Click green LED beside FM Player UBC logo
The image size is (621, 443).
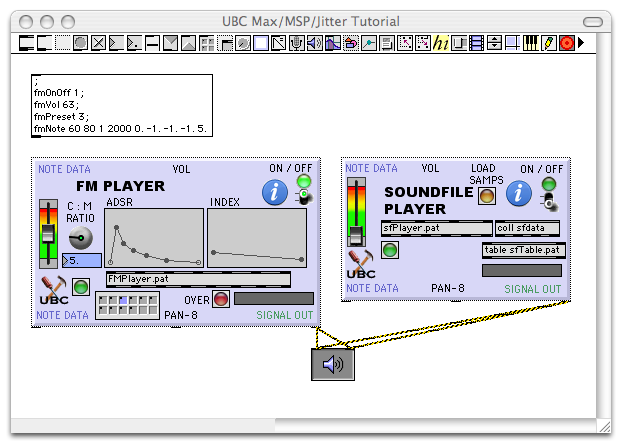coord(81,287)
